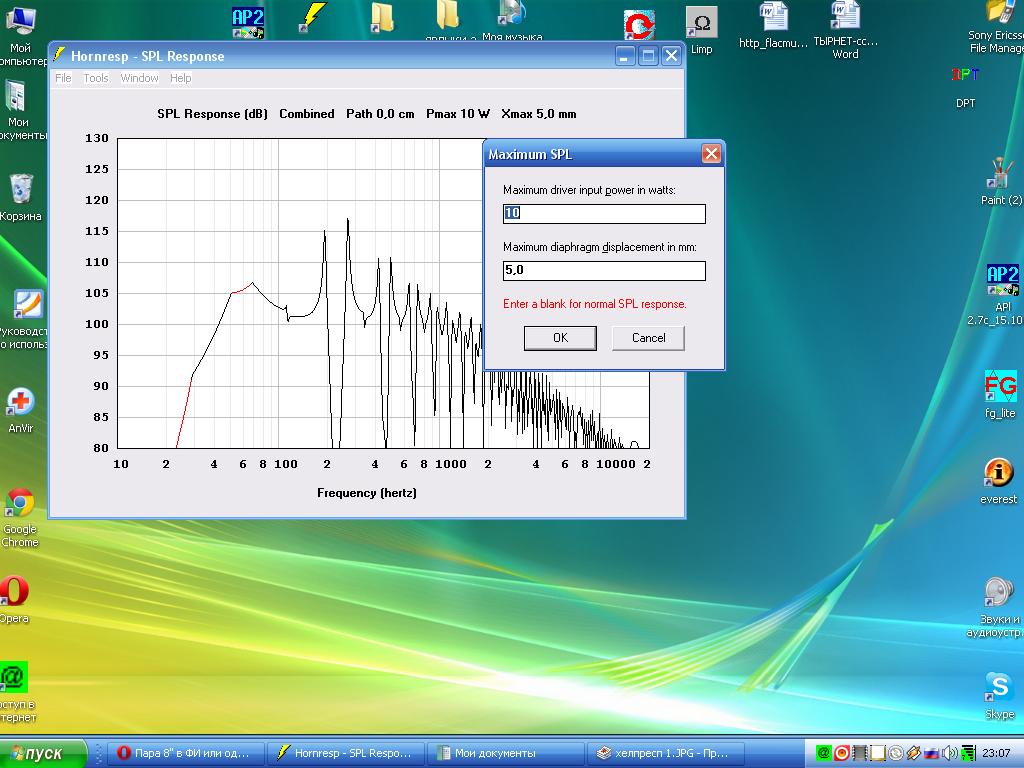The width and height of the screenshot is (1024, 768).
Task: Close the Maximum SPL dialog
Action: click(x=711, y=154)
